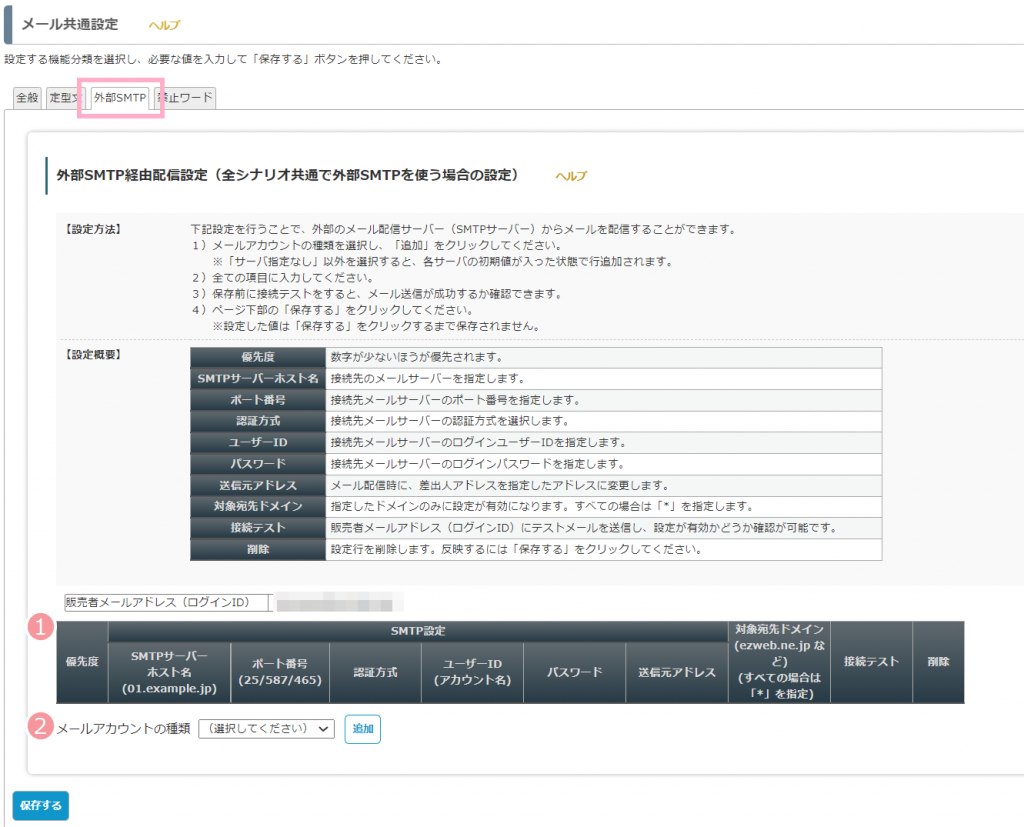
Task: Click the 送信元アドレス column header in SMTP table
Action: [x=677, y=672]
